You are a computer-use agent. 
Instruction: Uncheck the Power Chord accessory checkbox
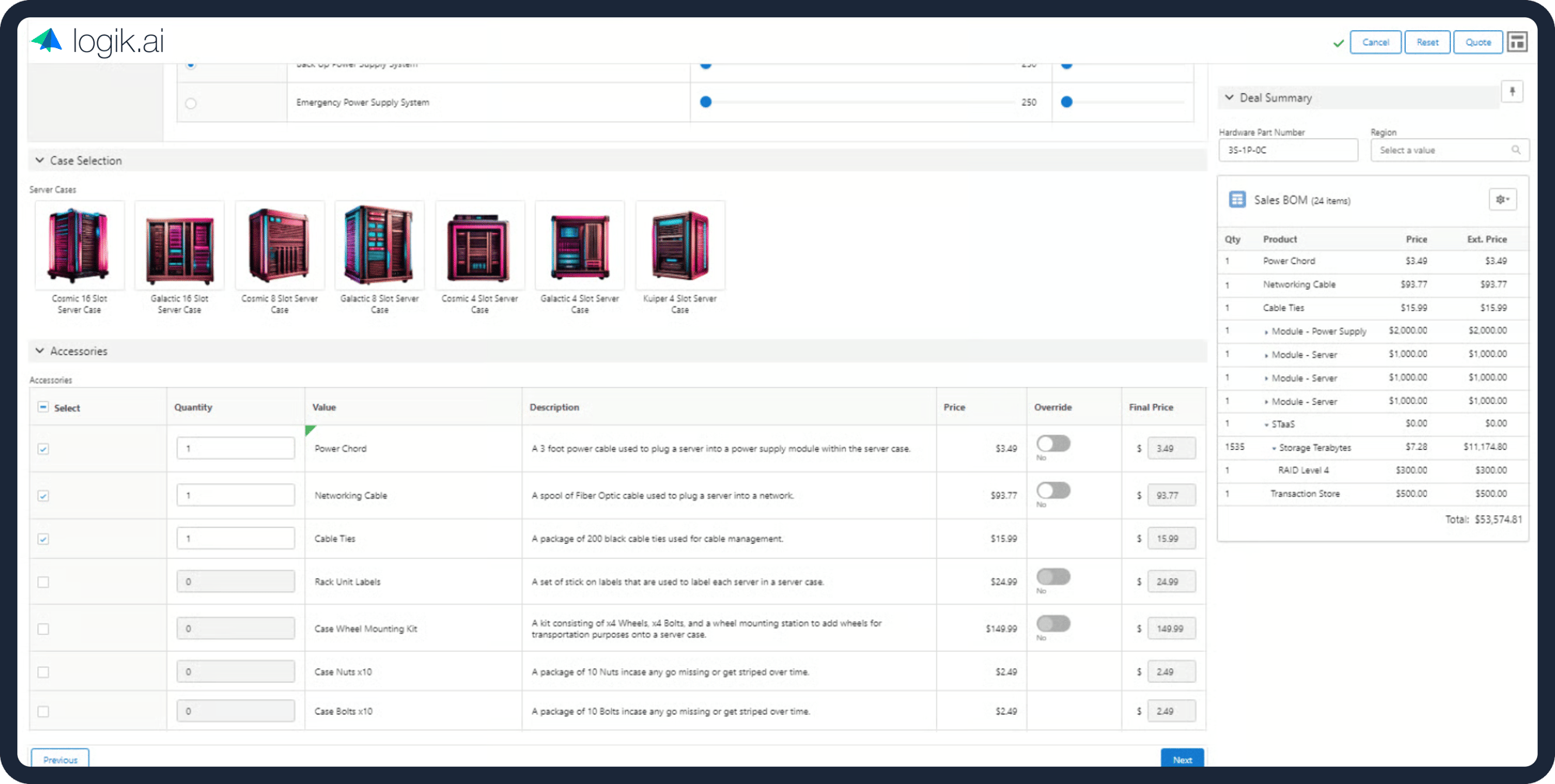click(44, 449)
